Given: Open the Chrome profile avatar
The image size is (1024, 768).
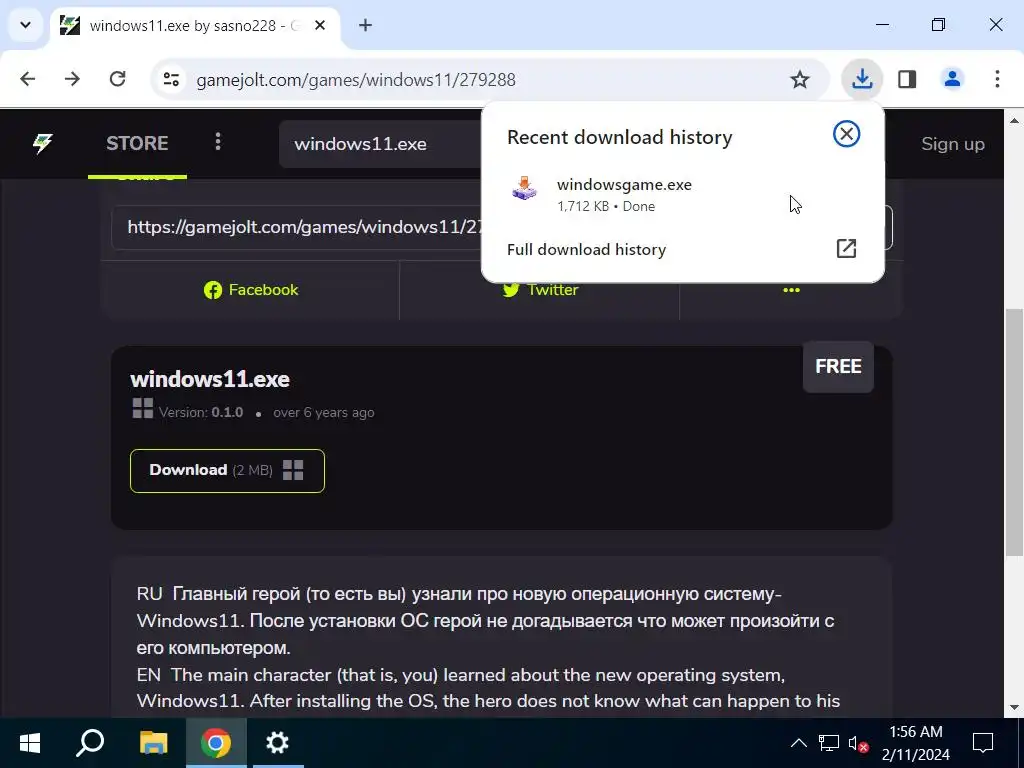Looking at the screenshot, I should pyautogui.click(x=952, y=80).
